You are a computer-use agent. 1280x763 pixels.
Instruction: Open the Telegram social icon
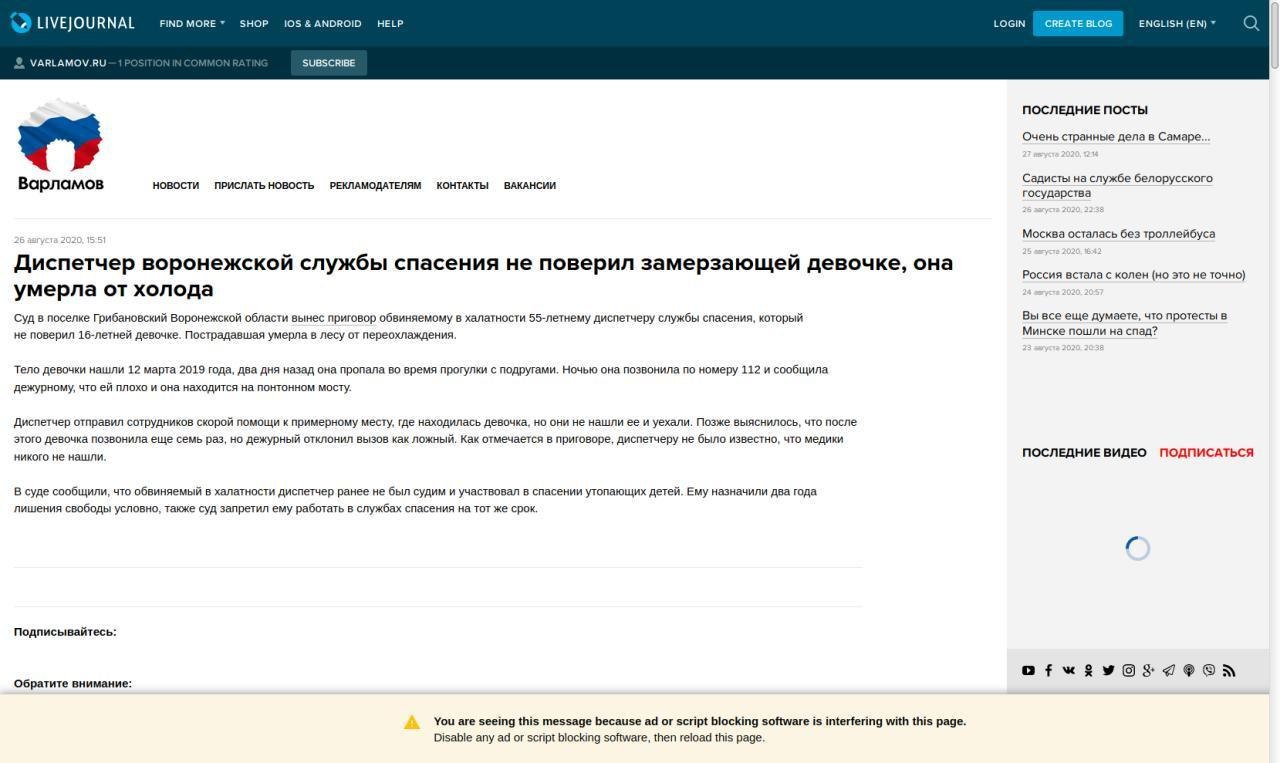(x=1168, y=670)
